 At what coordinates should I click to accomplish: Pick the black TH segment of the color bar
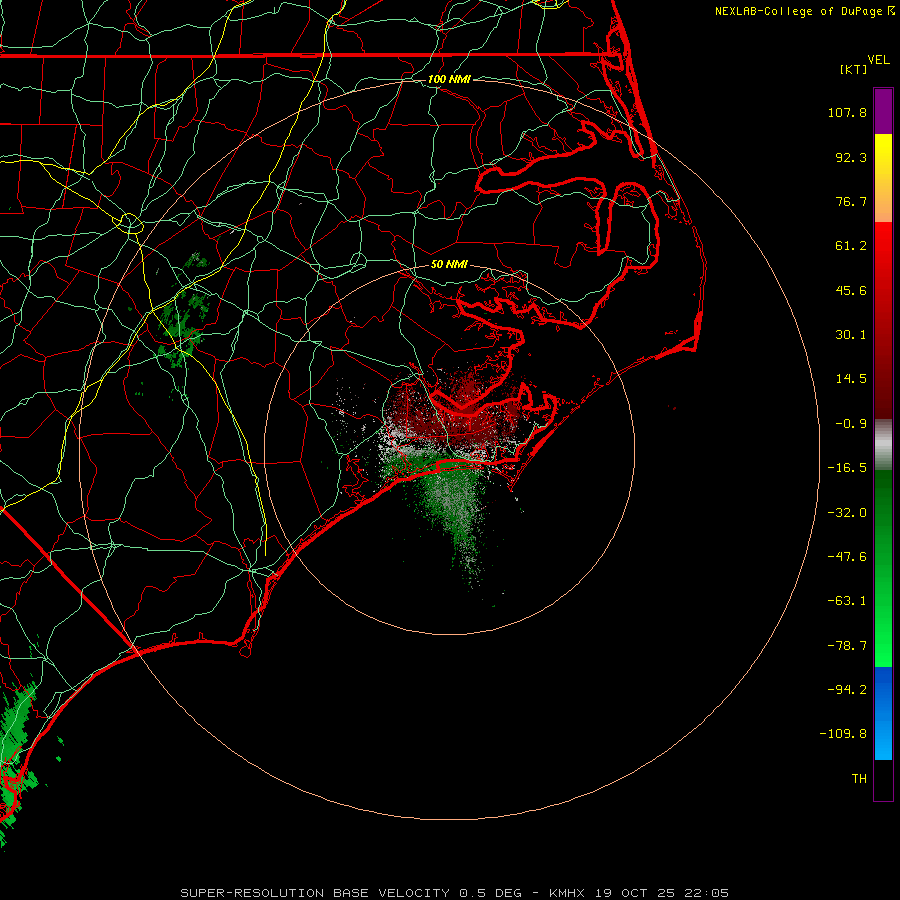883,780
